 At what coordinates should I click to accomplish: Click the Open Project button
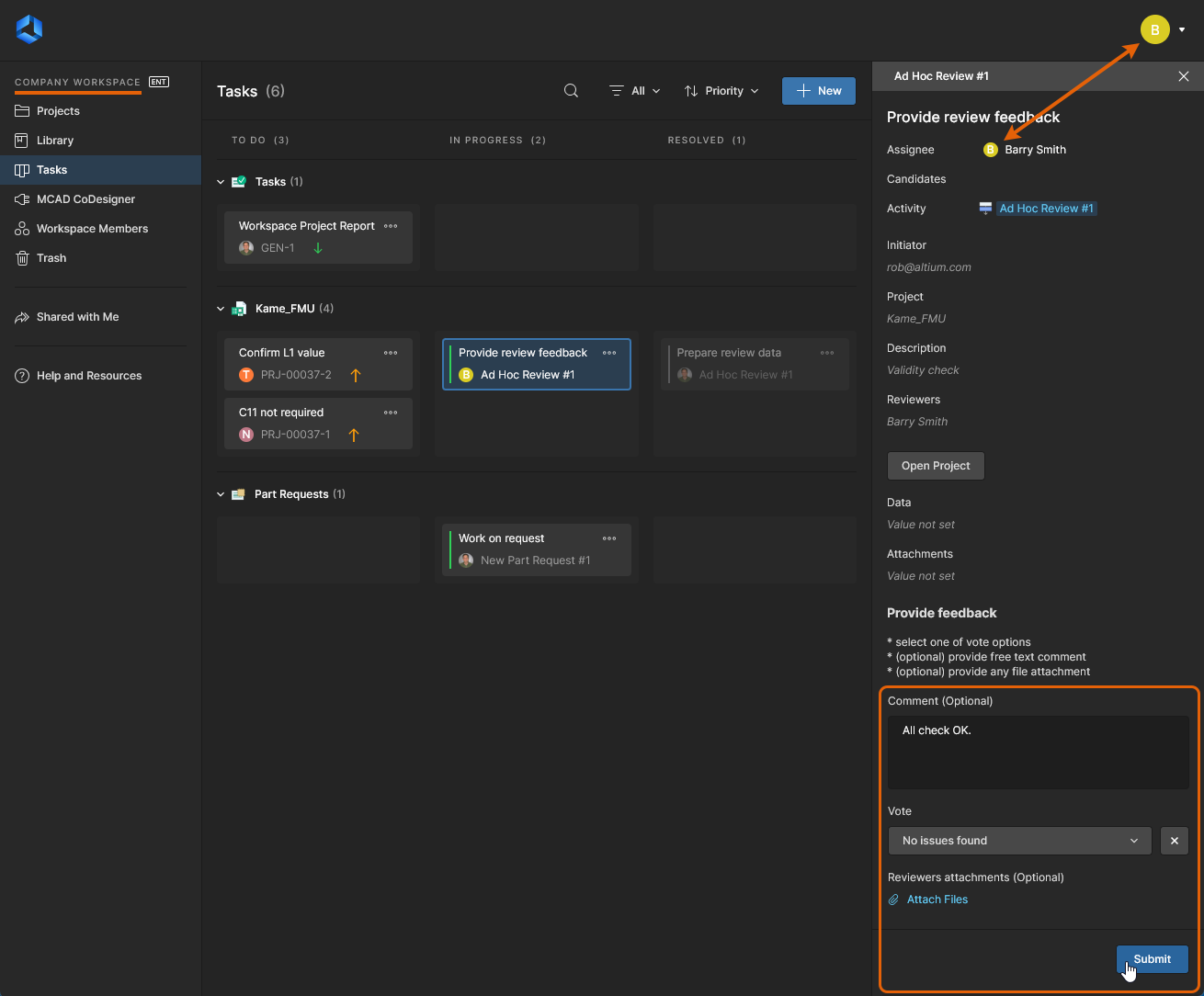point(936,466)
